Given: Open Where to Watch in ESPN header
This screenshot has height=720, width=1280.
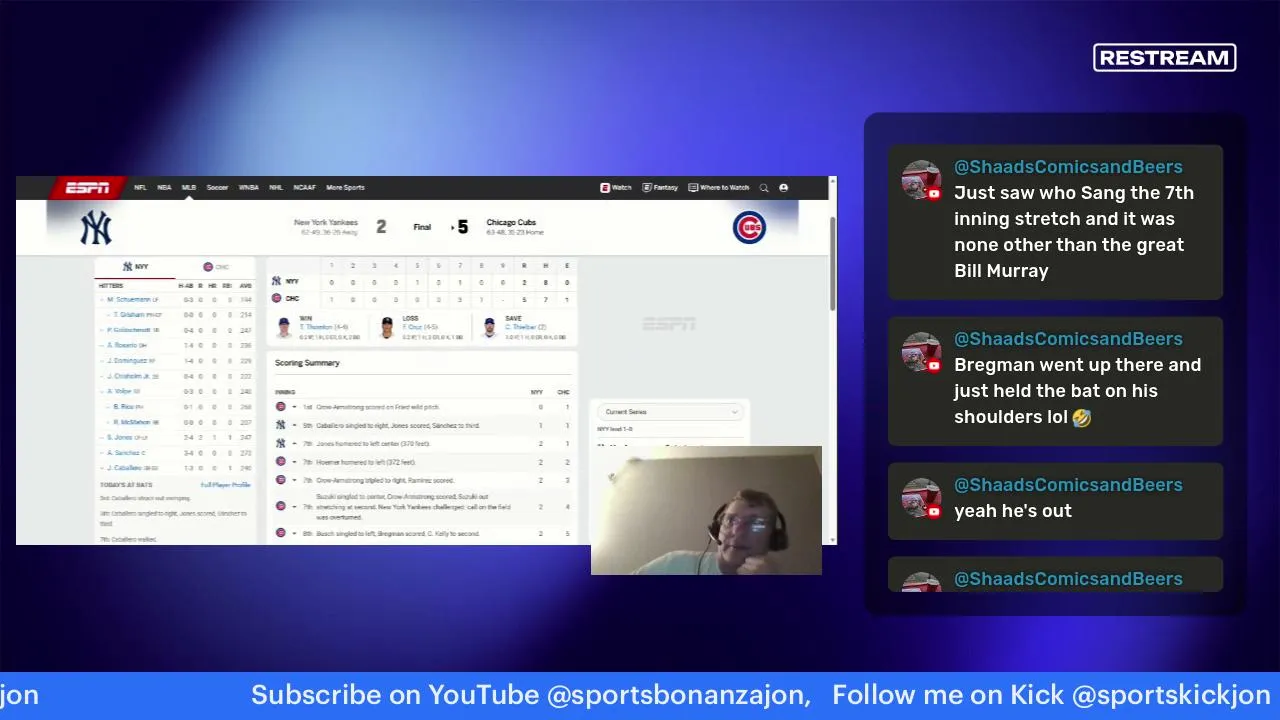Looking at the screenshot, I should (x=719, y=188).
